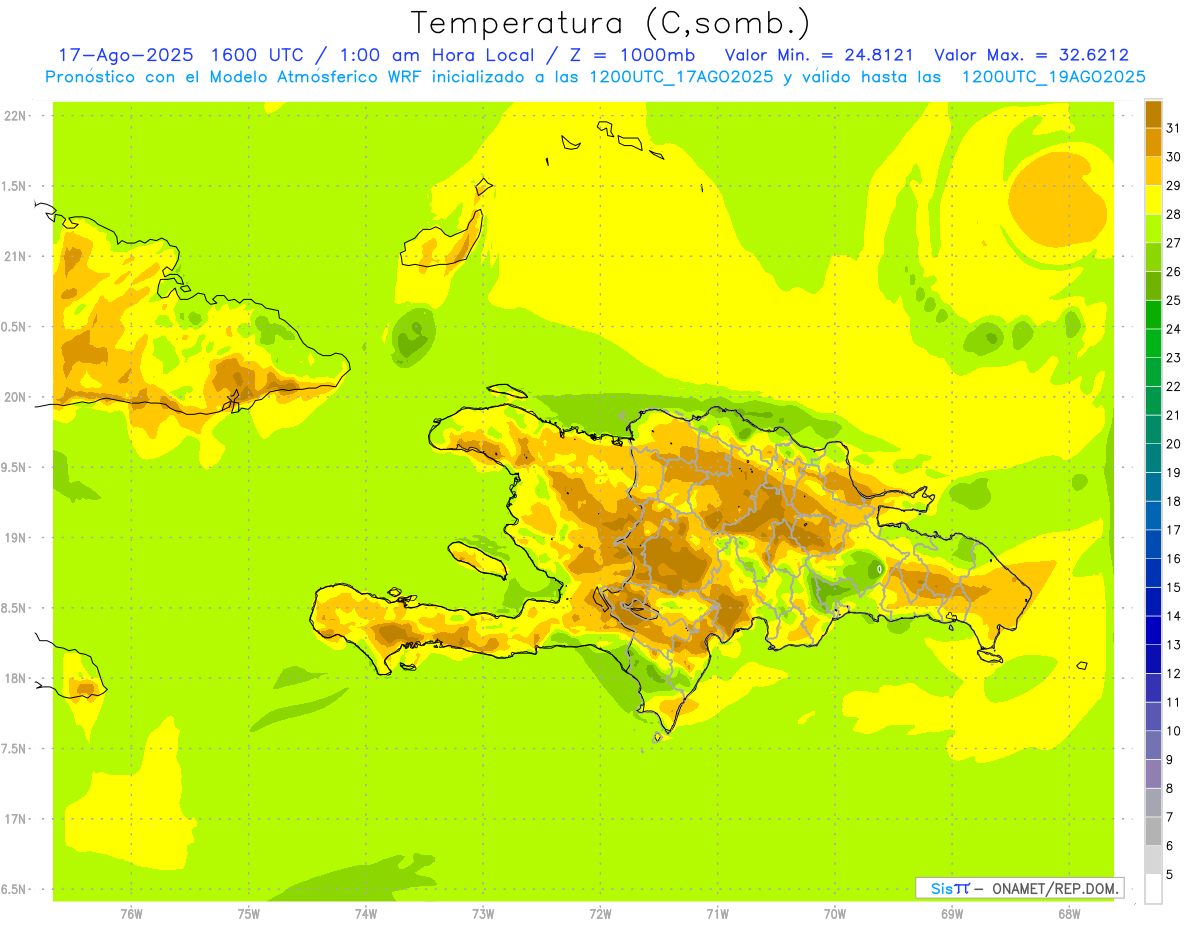Click the "1200UTC_19AGO2025" valid-until time

click(x=1053, y=77)
